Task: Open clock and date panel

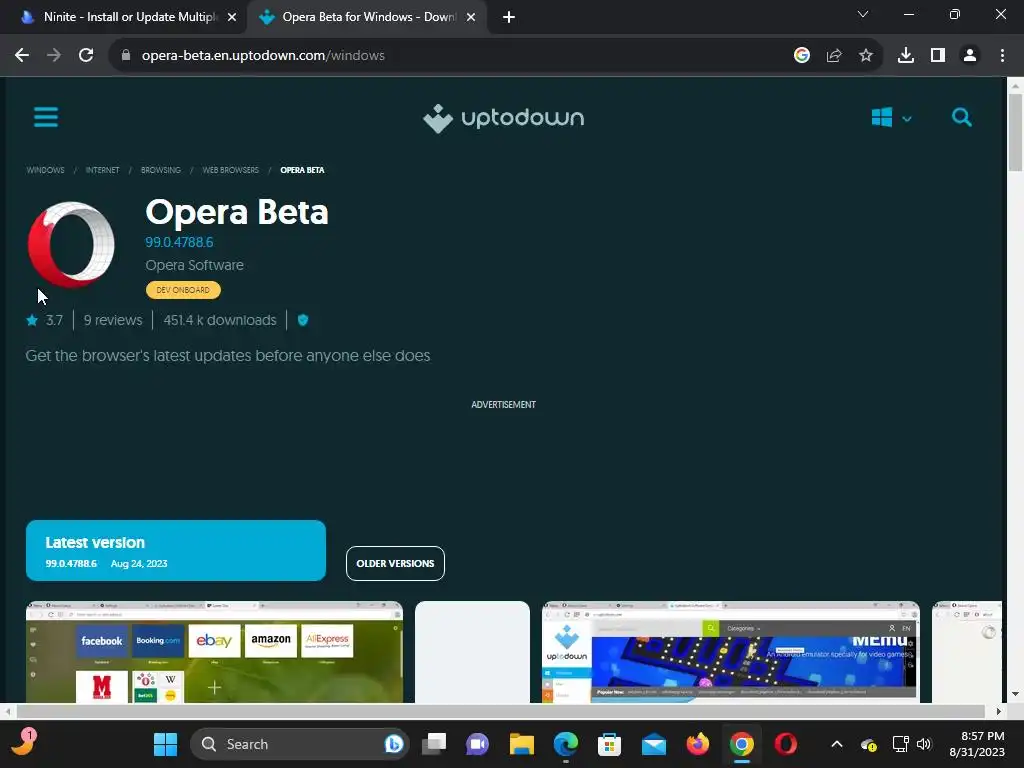Action: tap(977, 744)
